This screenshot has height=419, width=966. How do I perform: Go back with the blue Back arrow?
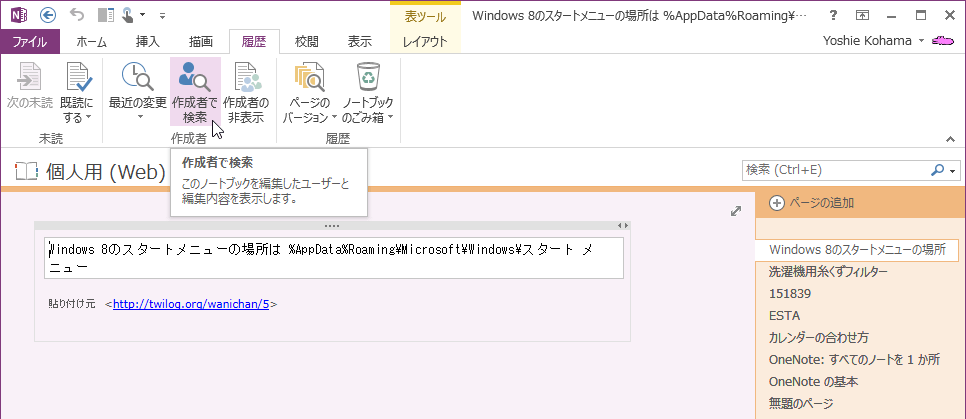[x=47, y=15]
